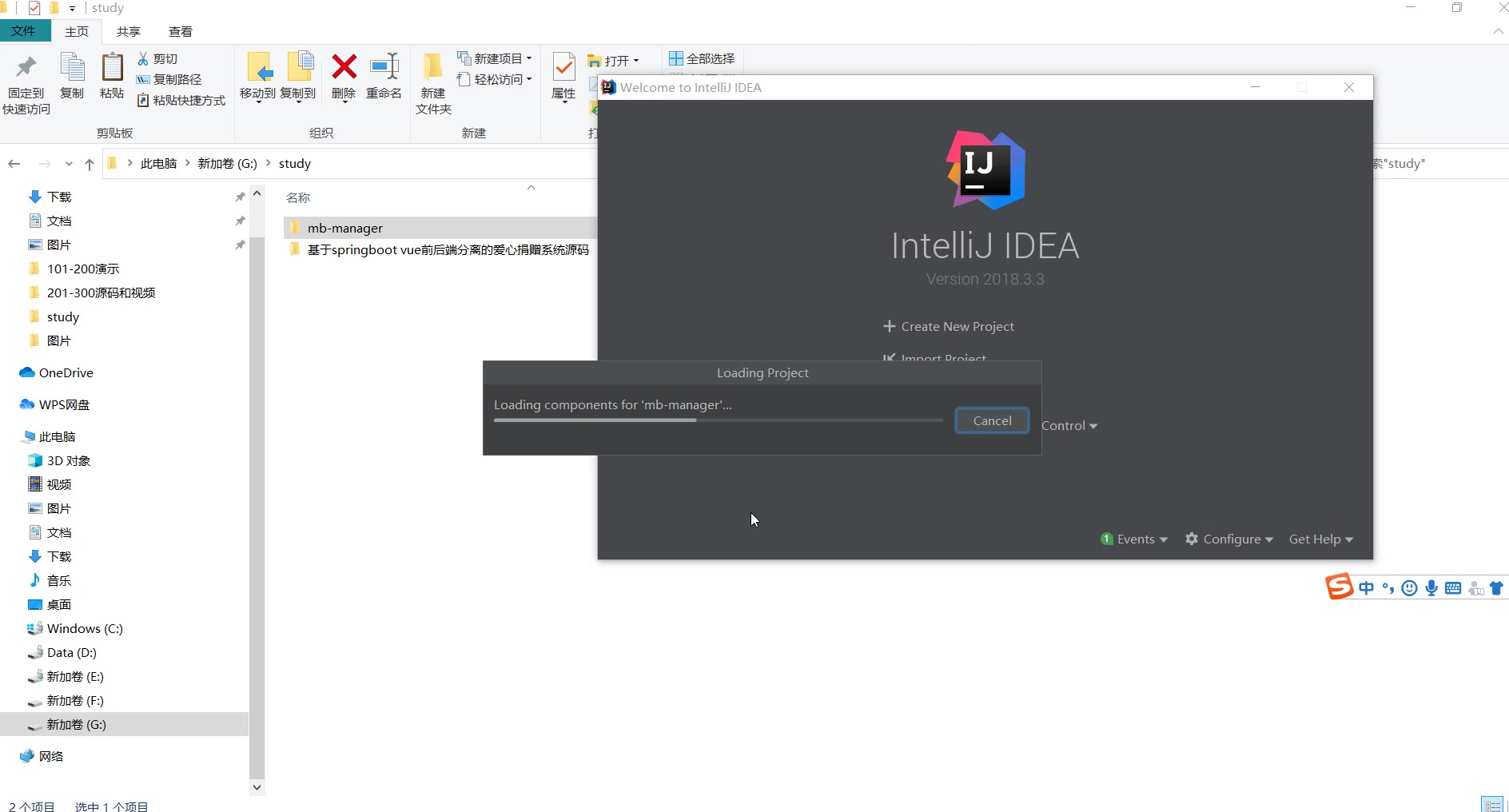Open the Get Help dropdown

coord(1321,539)
